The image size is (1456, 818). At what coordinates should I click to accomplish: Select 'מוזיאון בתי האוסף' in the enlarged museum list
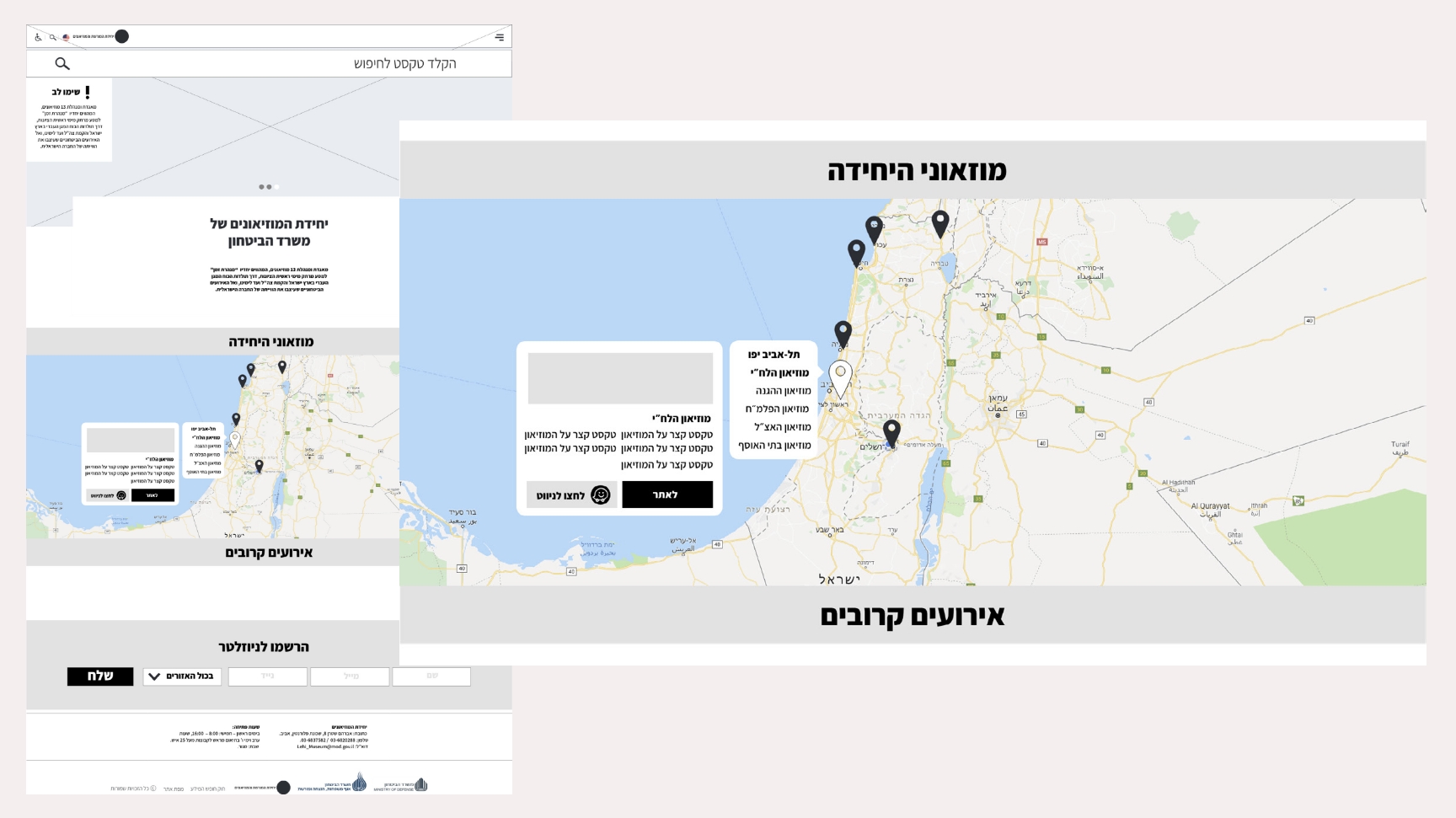coord(774,446)
